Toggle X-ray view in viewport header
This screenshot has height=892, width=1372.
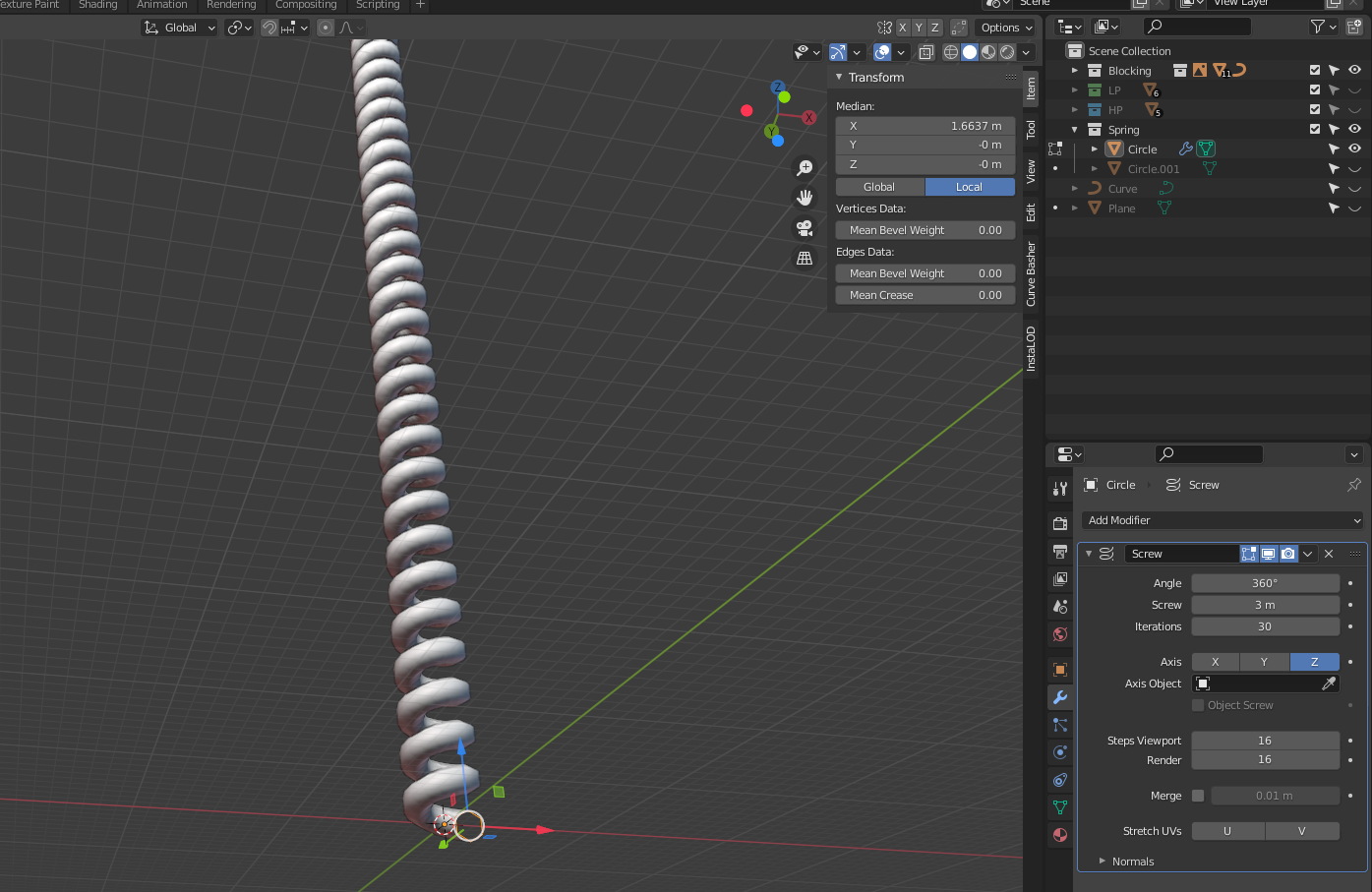[x=925, y=52]
